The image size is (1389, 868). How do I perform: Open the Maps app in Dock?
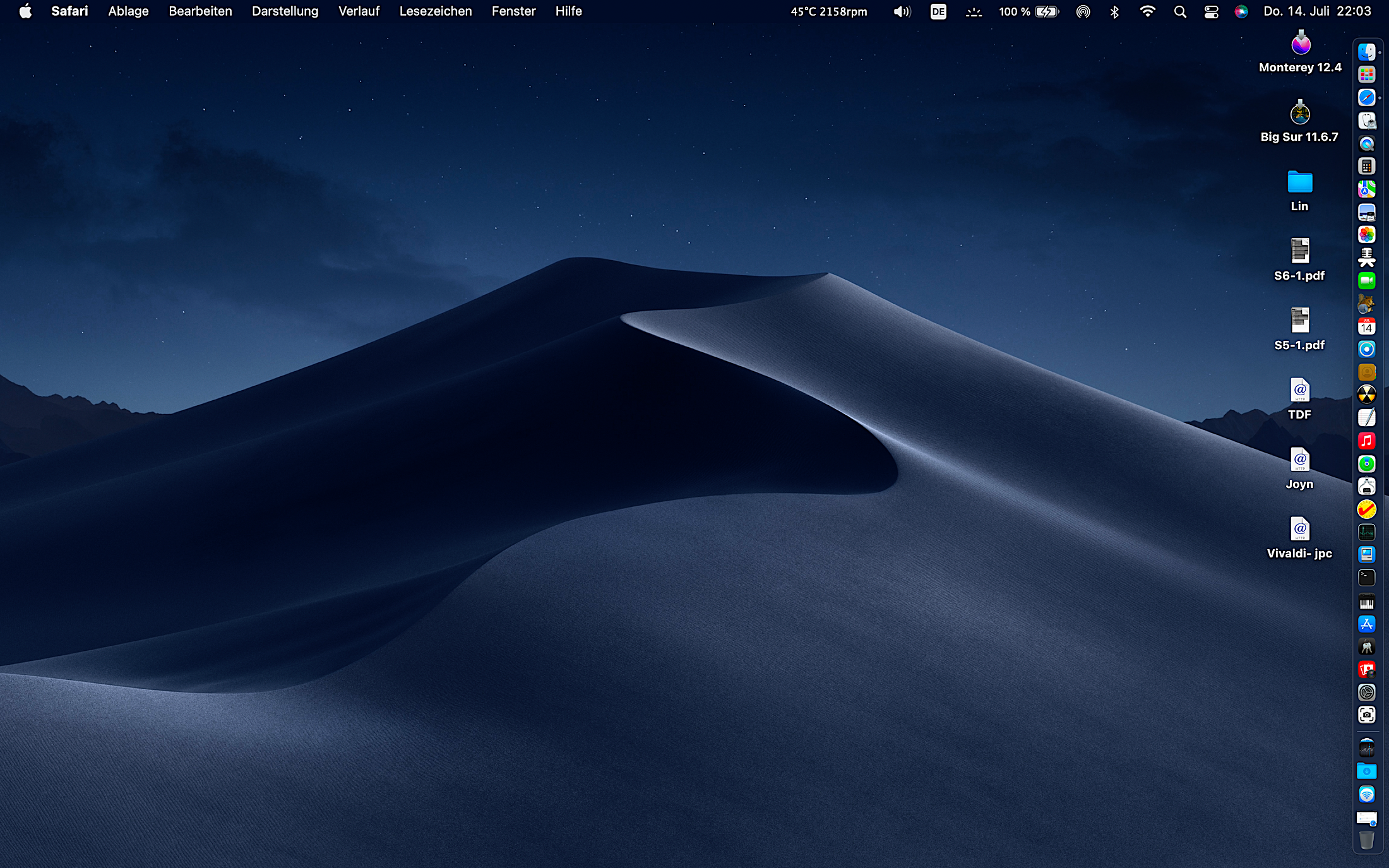pos(1366,189)
